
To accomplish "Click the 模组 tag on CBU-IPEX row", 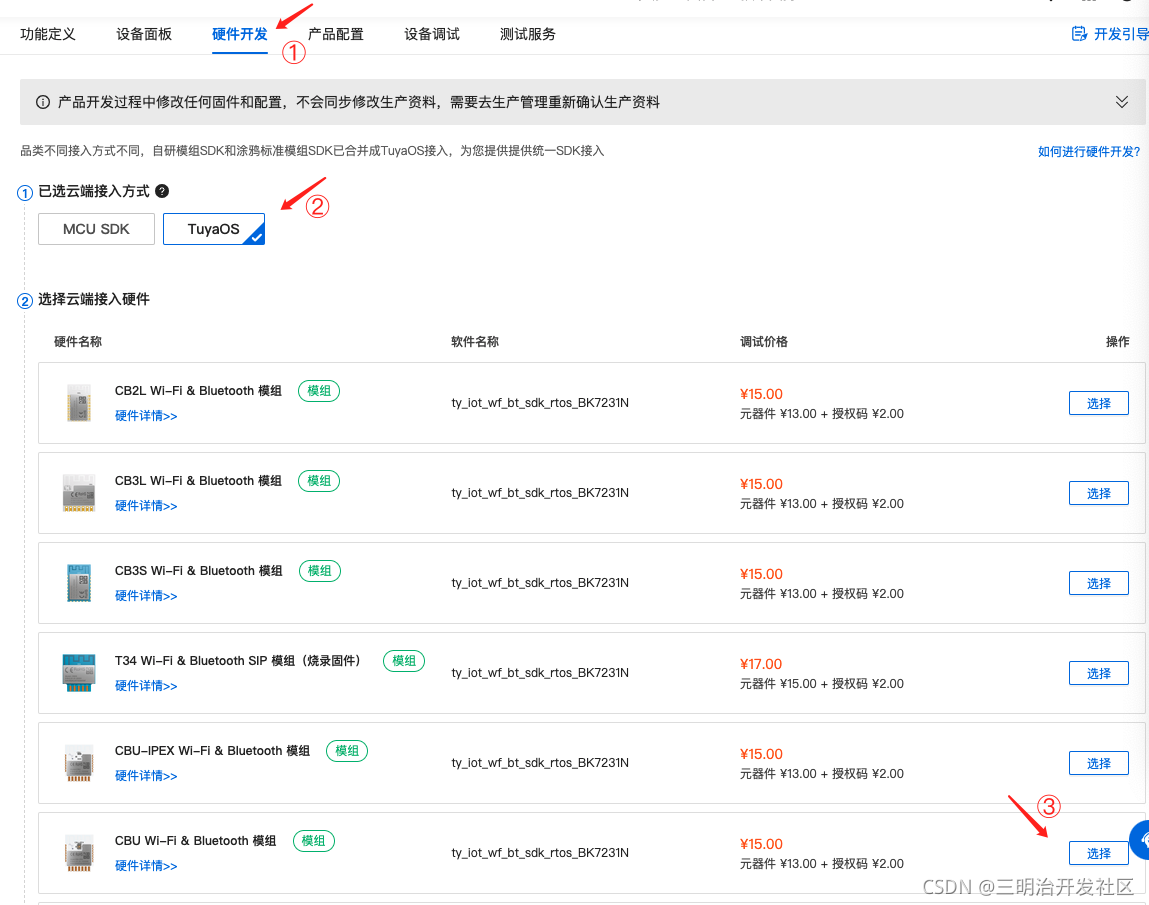I will (347, 750).
